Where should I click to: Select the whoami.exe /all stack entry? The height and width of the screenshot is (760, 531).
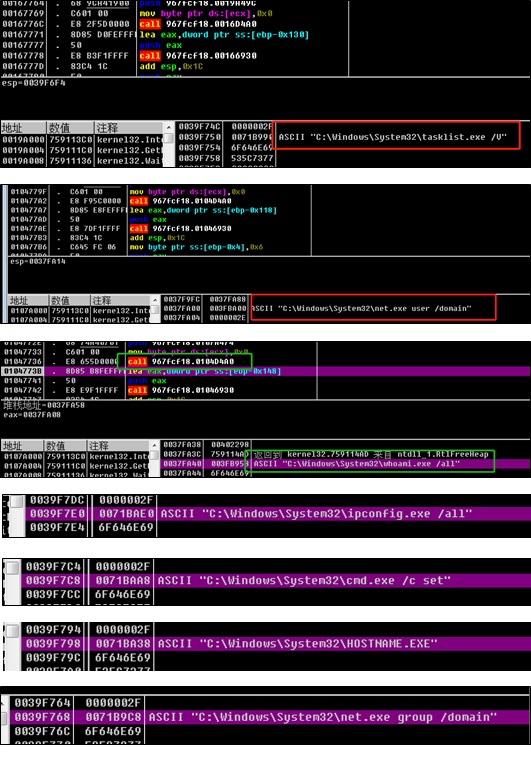click(357, 464)
